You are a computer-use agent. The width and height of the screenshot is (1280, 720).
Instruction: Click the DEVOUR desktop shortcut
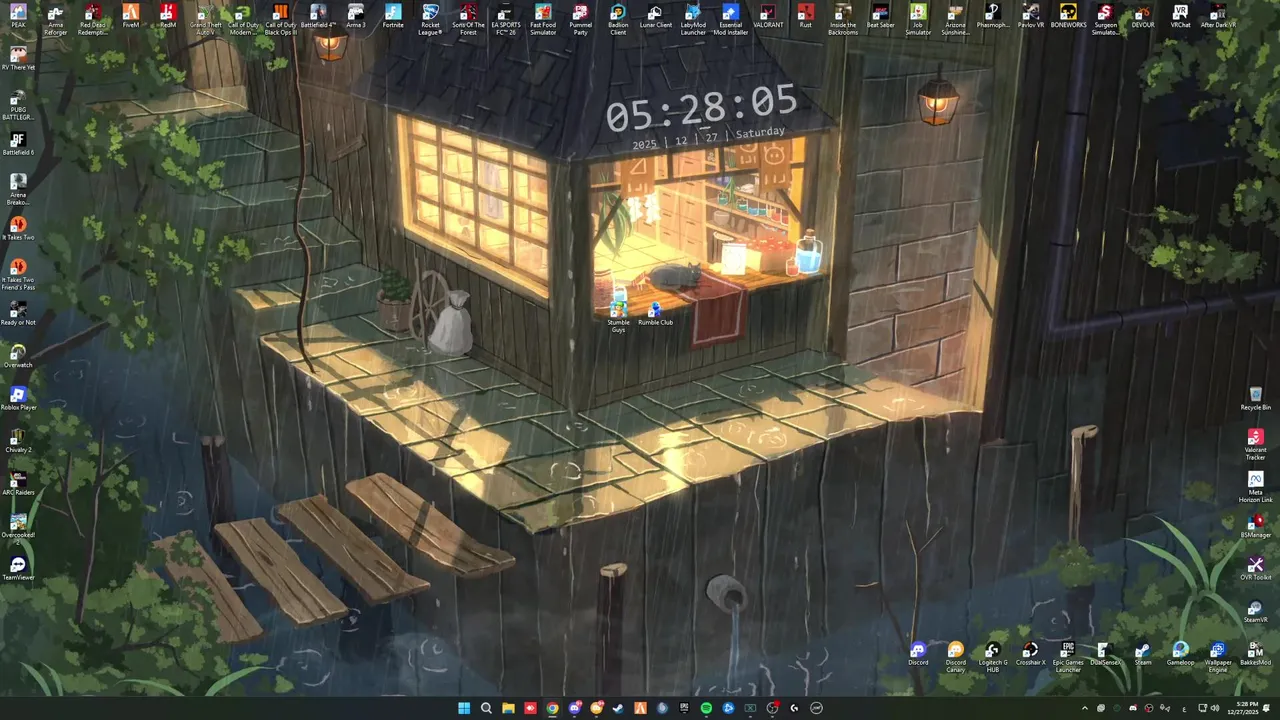[x=1143, y=16]
